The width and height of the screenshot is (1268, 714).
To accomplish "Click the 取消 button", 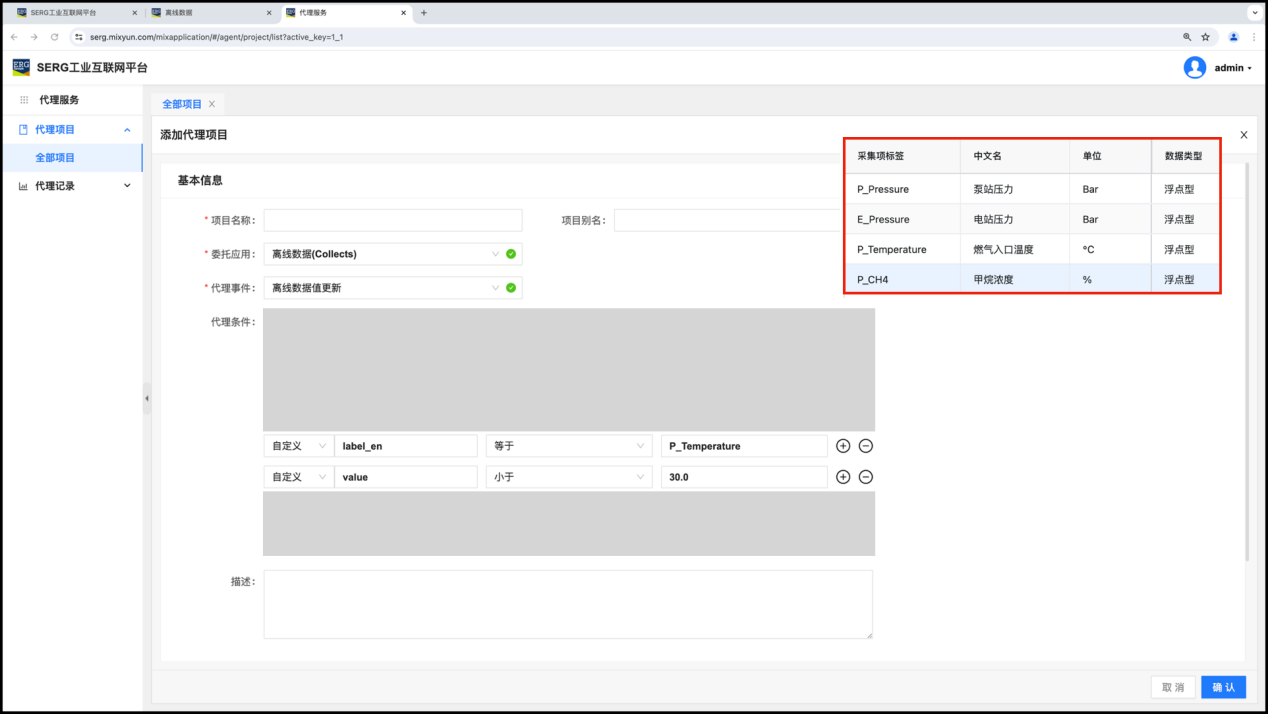I will [1172, 687].
